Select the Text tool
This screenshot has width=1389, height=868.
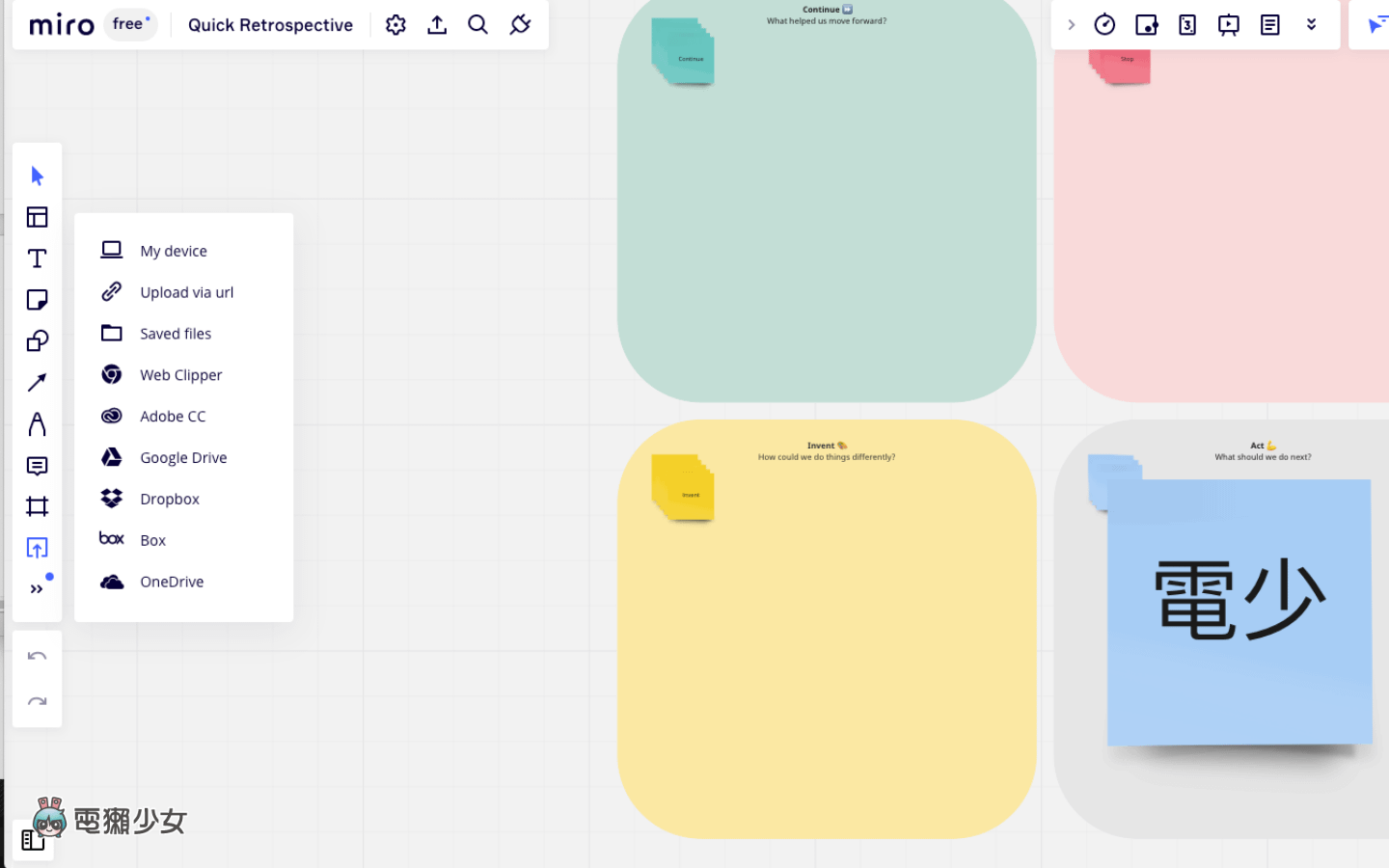[x=37, y=258]
